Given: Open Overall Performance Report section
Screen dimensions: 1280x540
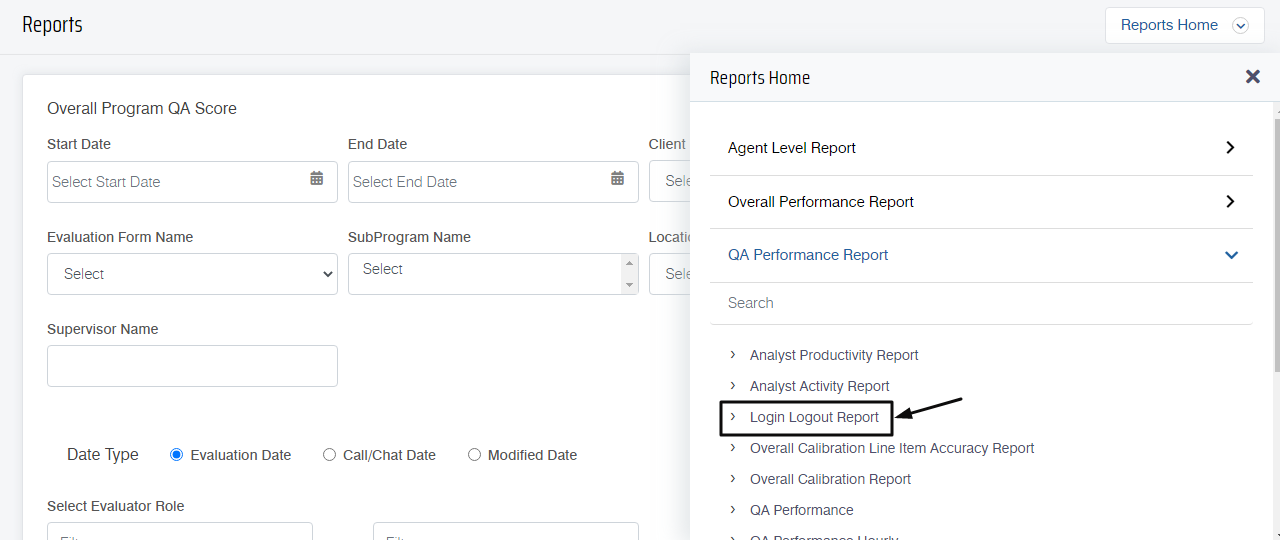Looking at the screenshot, I should (x=981, y=202).
